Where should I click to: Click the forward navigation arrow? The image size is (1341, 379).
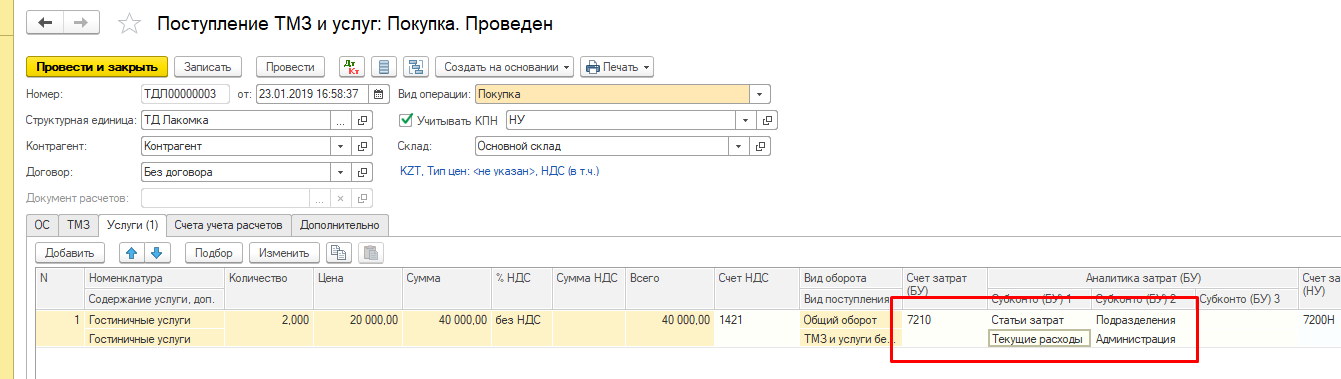click(x=80, y=21)
